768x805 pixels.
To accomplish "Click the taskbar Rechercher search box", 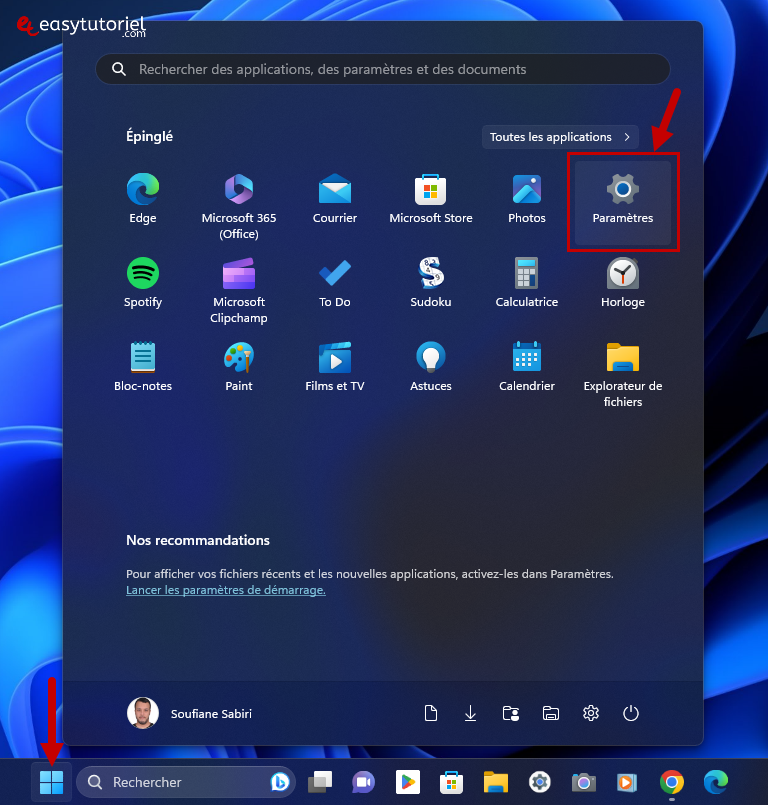I will tap(186, 782).
